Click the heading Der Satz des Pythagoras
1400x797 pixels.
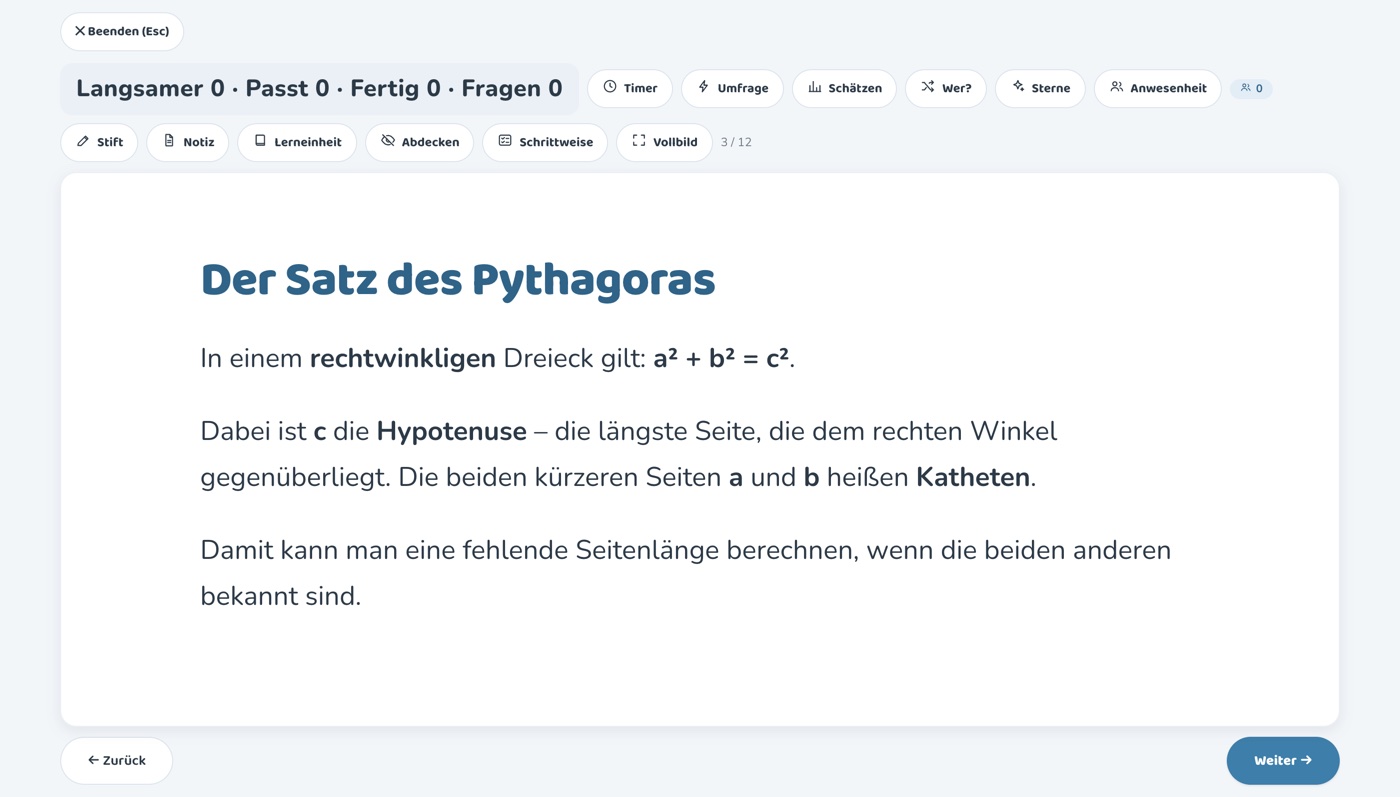458,280
